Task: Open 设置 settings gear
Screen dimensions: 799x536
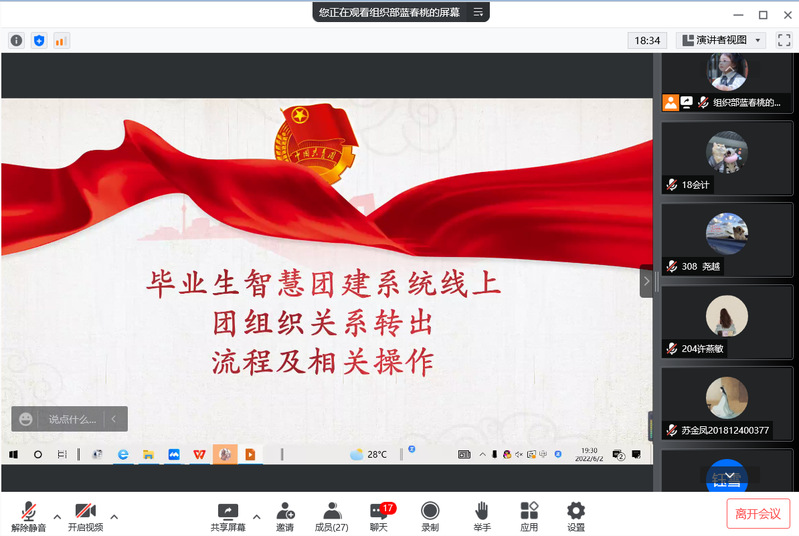Action: (576, 517)
